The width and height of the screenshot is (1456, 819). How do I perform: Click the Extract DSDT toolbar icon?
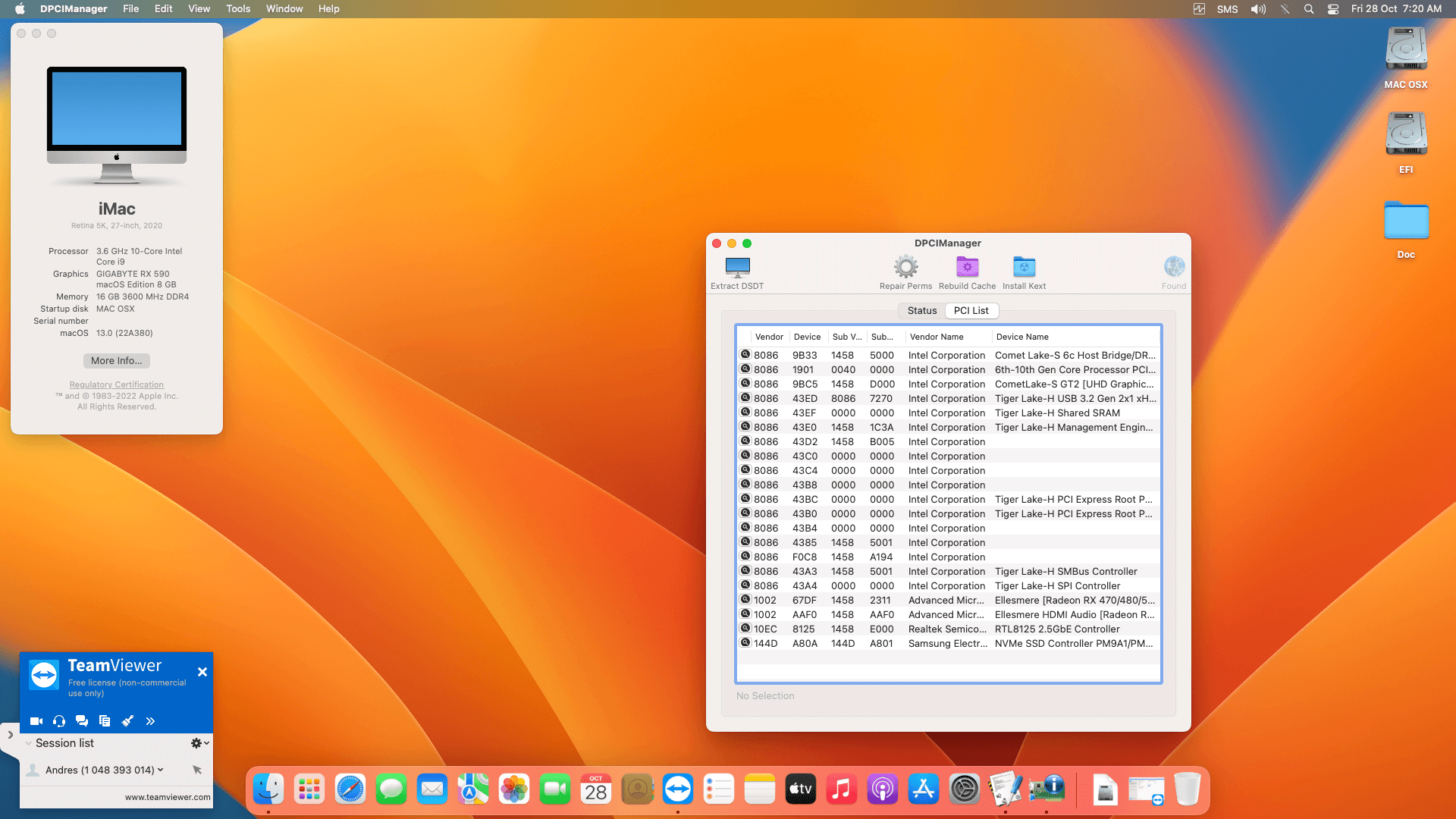tap(737, 268)
